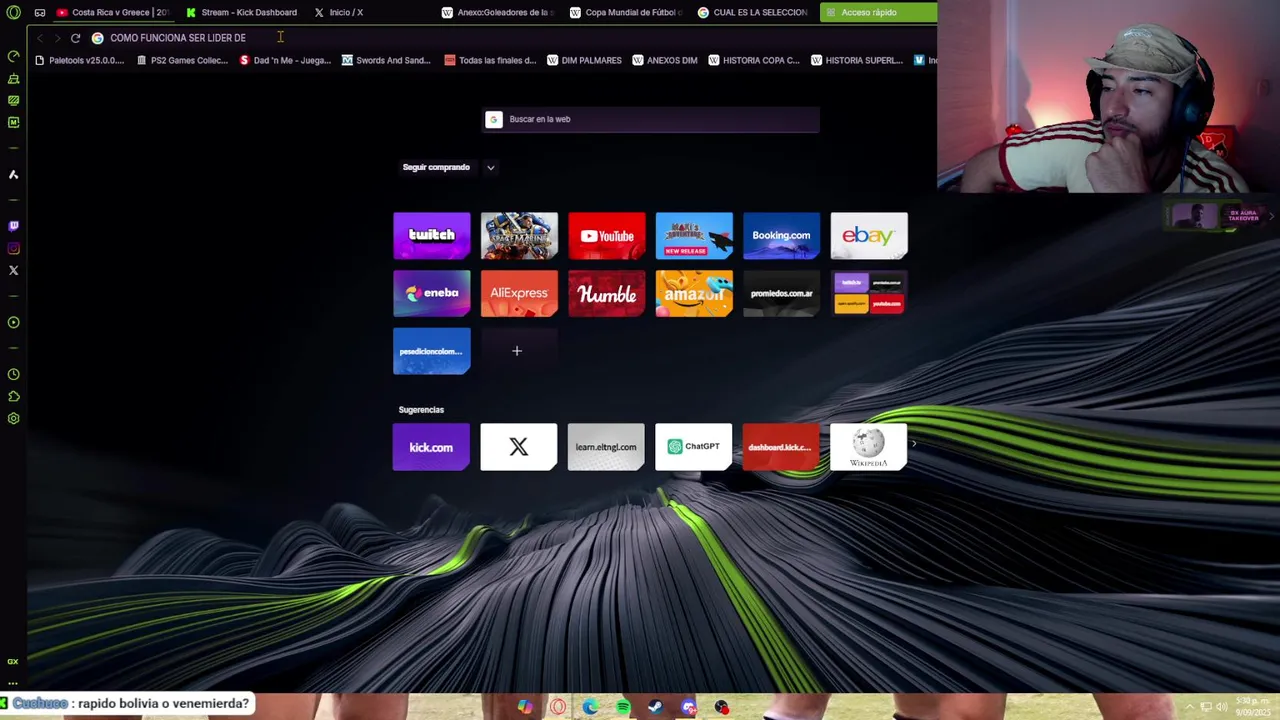The height and width of the screenshot is (720, 1280).
Task: Open the ebay speed dial tile
Action: (869, 236)
